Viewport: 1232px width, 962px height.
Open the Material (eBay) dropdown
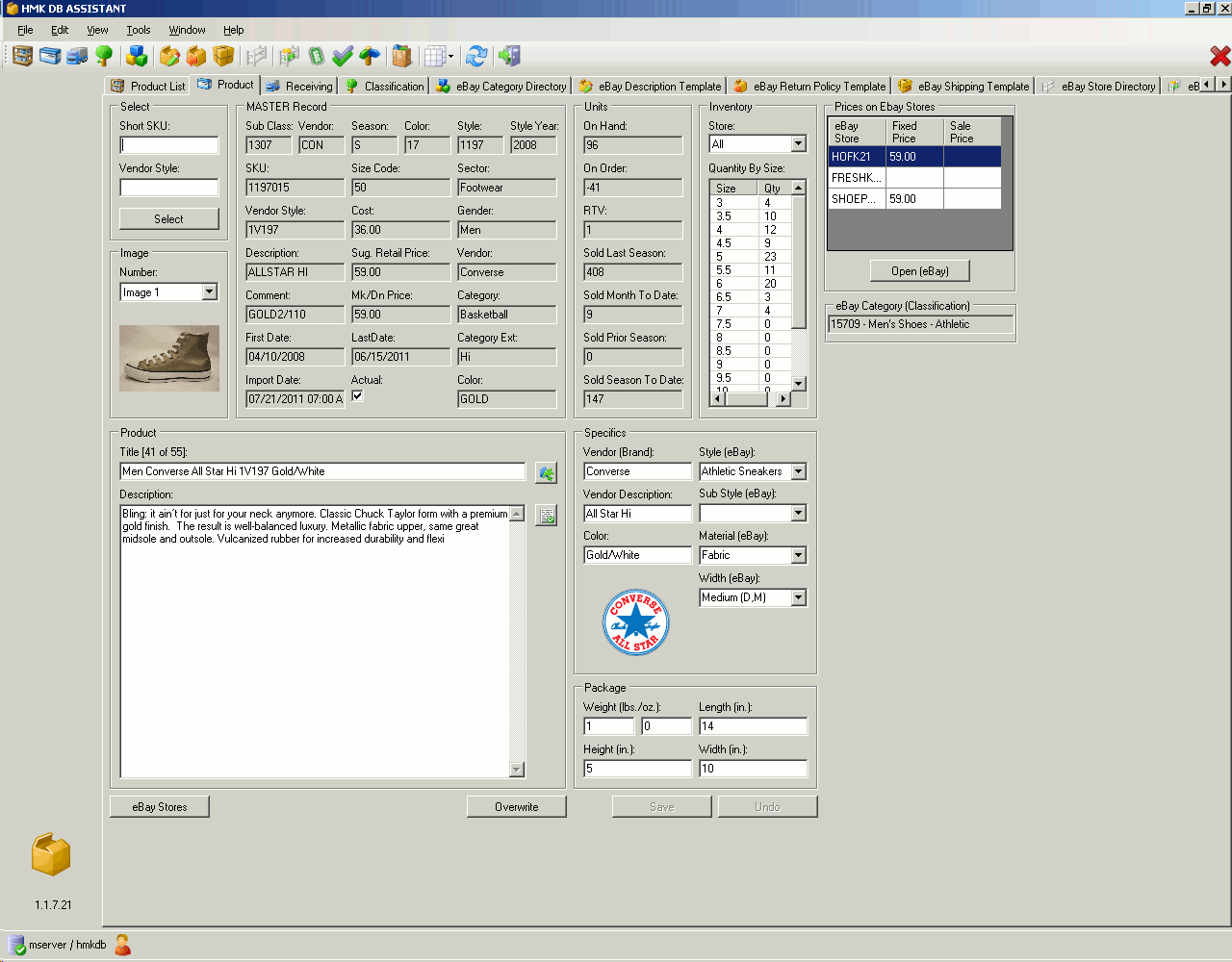(798, 555)
